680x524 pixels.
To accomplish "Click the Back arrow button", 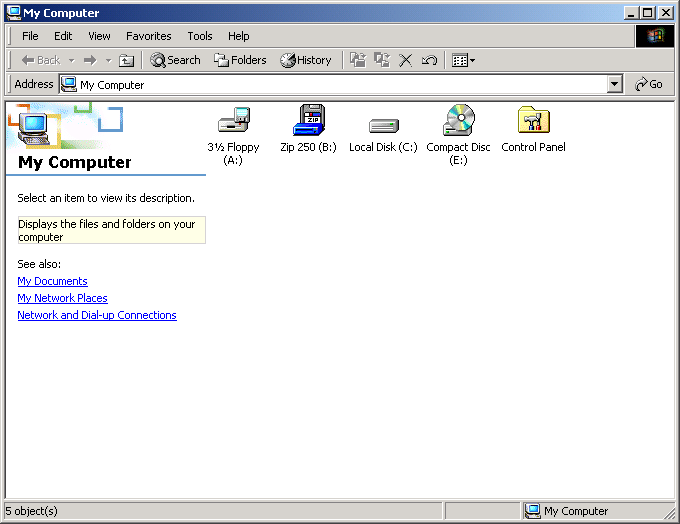I will tap(40, 60).
